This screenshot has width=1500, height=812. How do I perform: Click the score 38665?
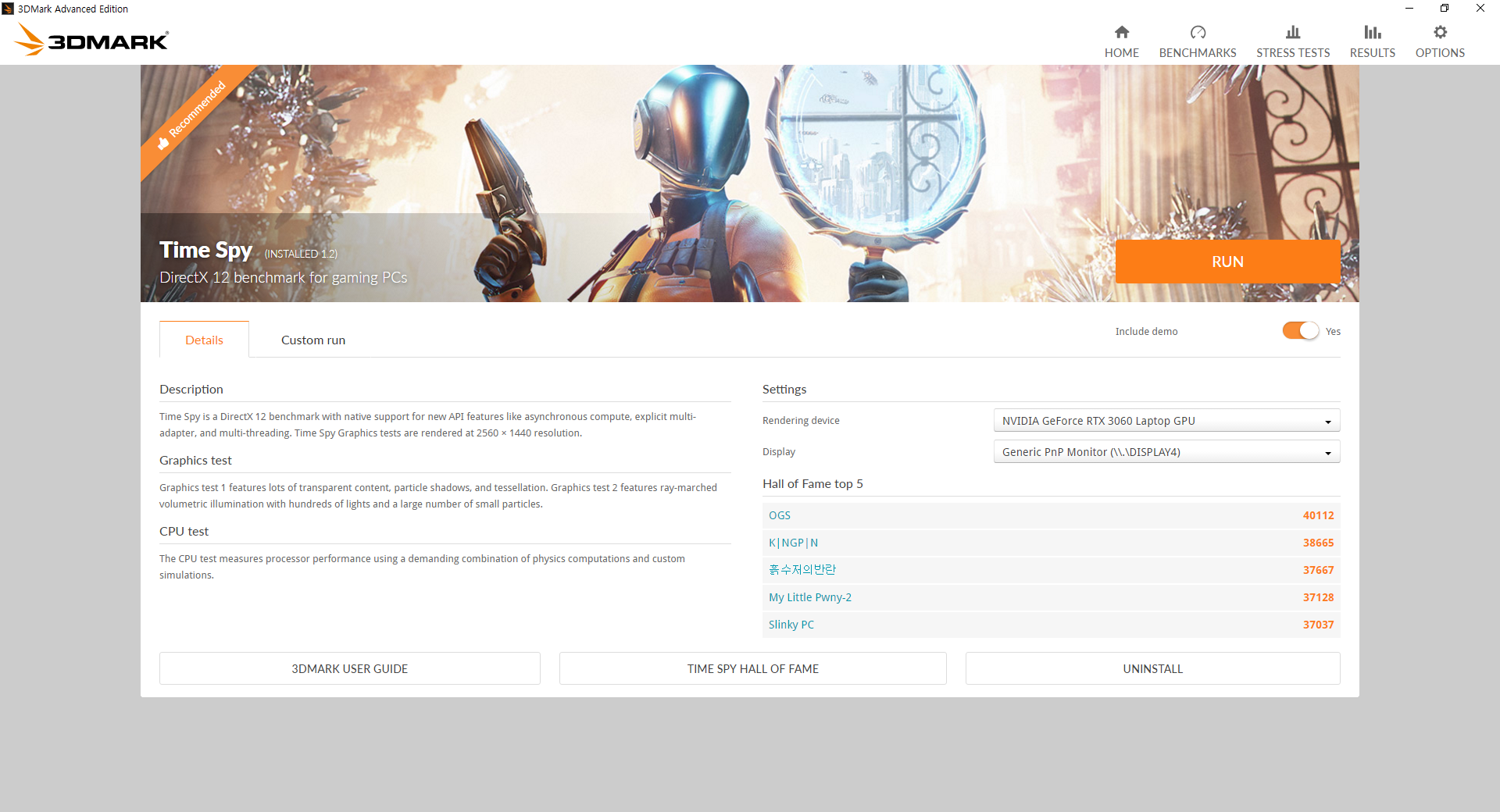1318,543
